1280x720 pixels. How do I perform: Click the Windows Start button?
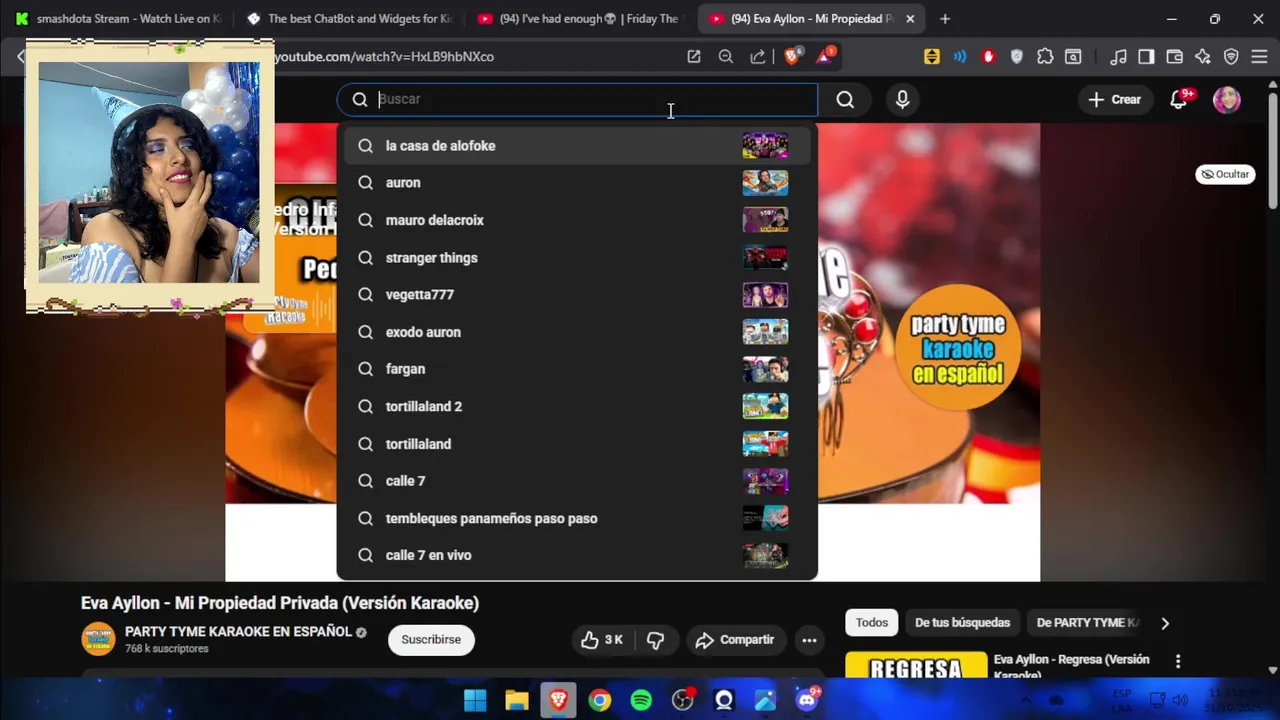click(x=475, y=700)
